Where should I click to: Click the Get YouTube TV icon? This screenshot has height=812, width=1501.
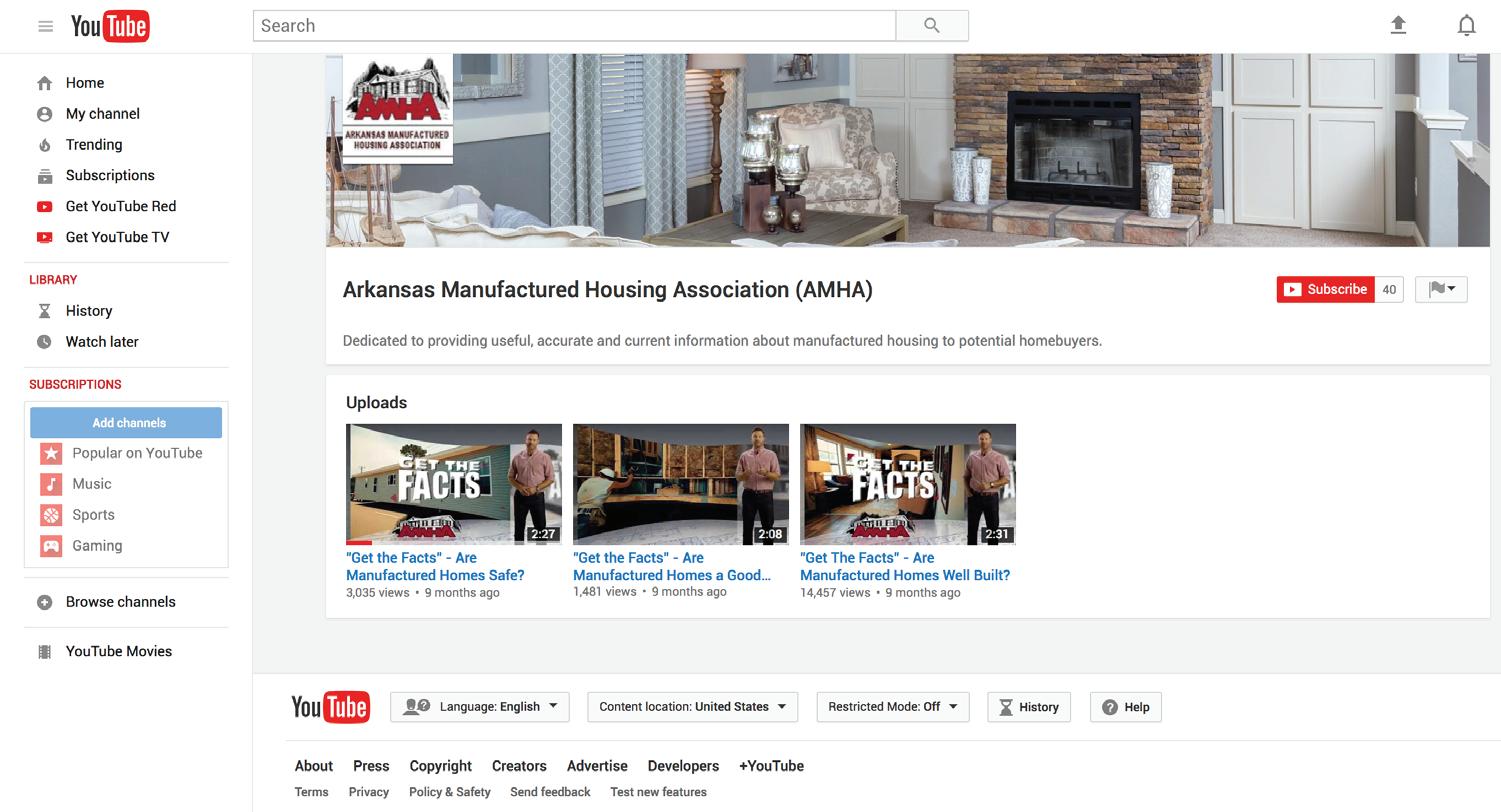44,238
